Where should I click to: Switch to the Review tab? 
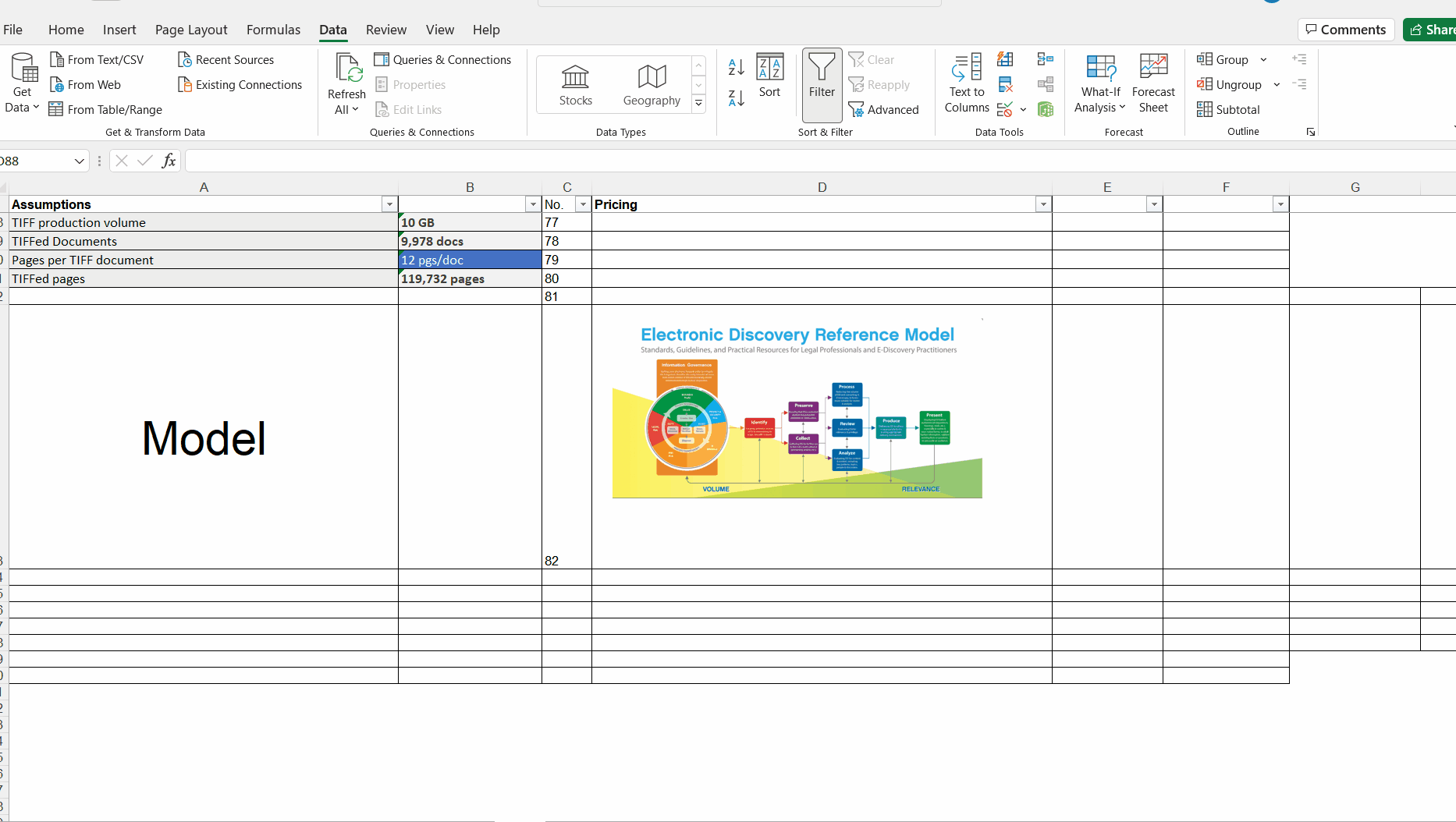coord(386,30)
